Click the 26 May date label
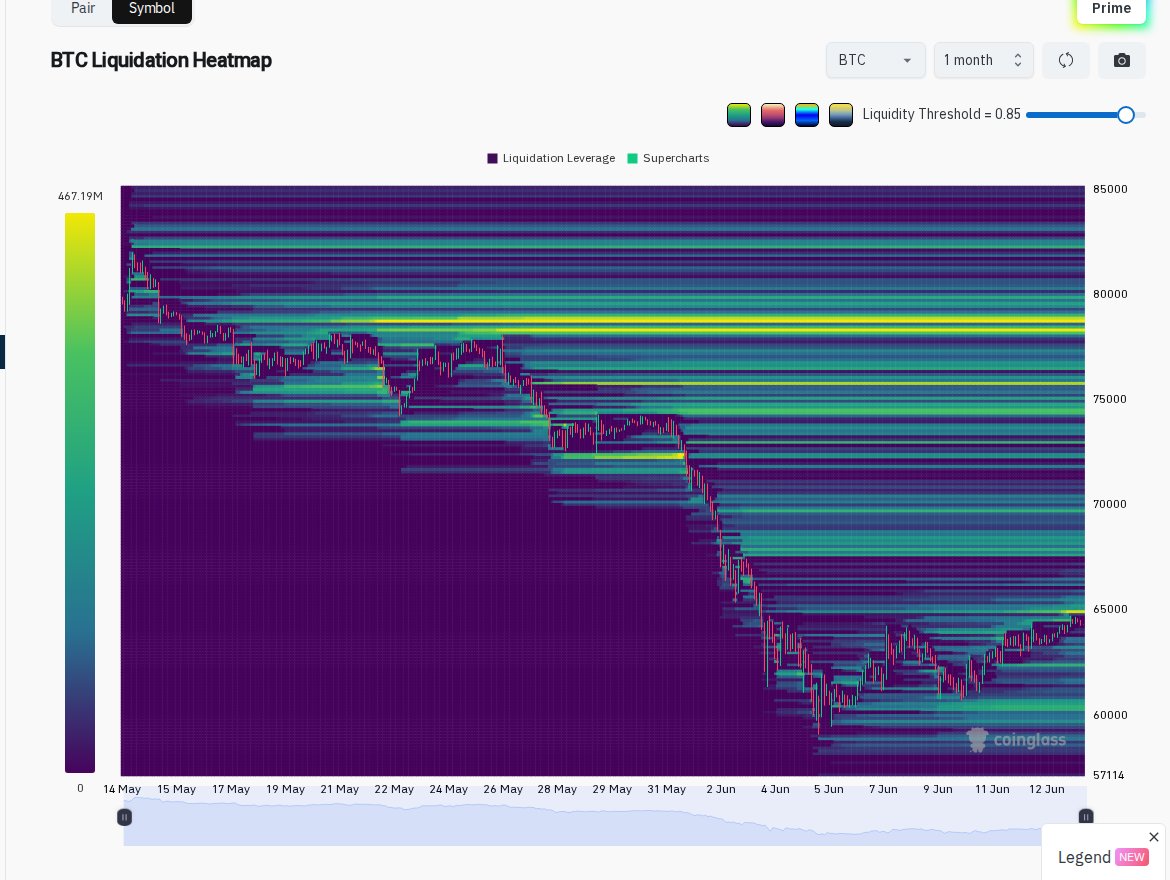Image resolution: width=1170 pixels, height=880 pixels. [503, 789]
